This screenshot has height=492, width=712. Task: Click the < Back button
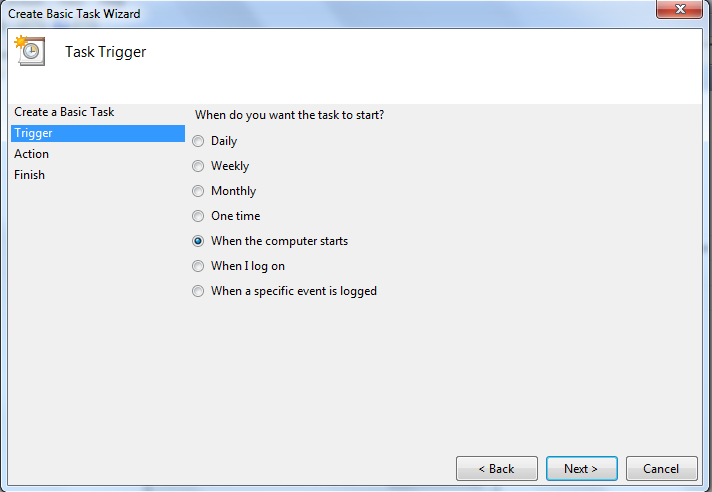(497, 468)
